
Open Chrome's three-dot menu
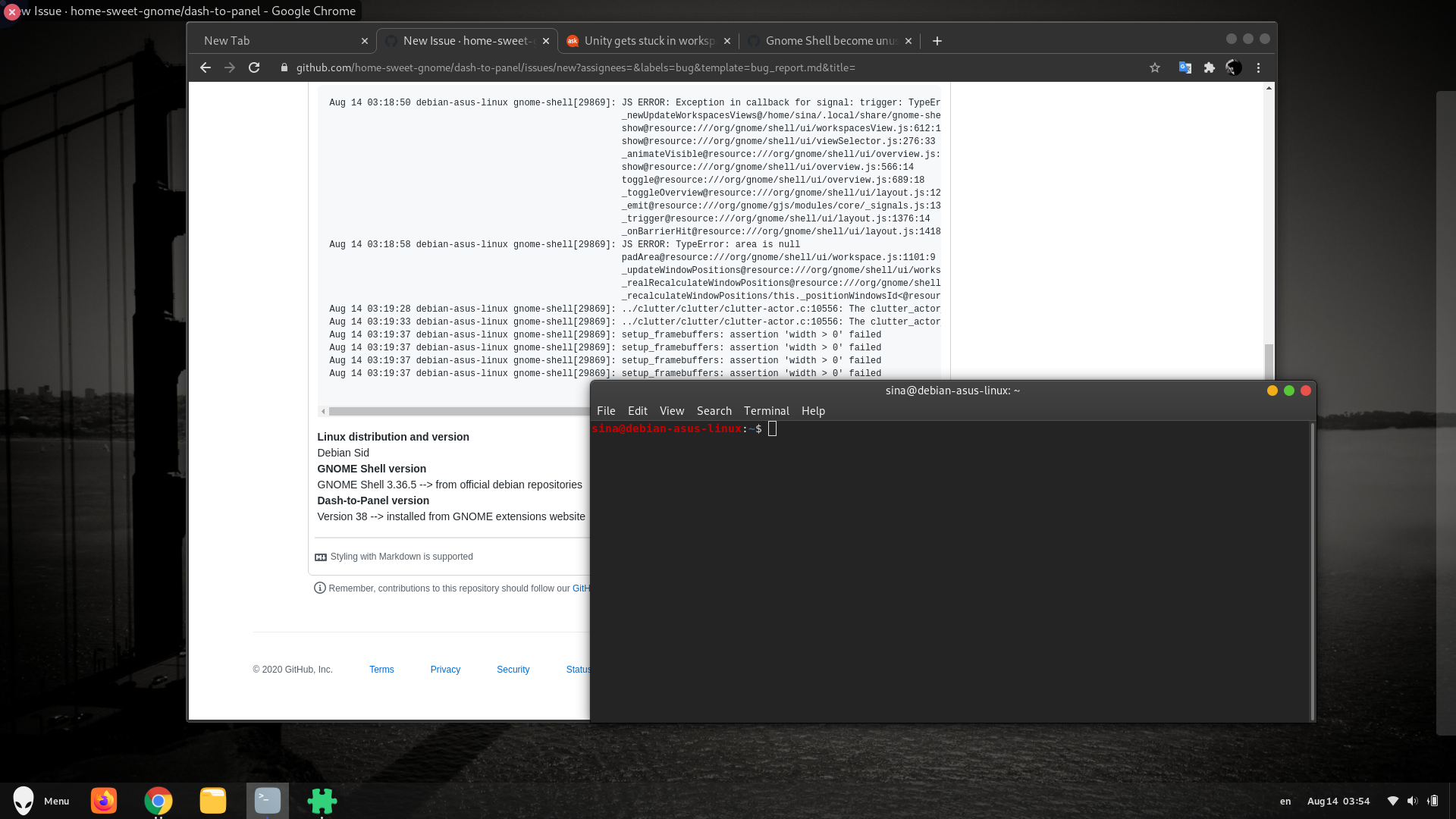coord(1258,67)
